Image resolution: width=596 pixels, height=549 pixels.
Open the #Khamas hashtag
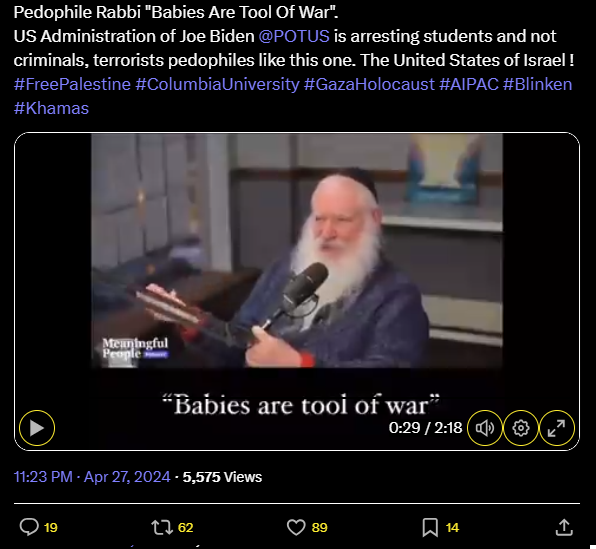coord(51,108)
